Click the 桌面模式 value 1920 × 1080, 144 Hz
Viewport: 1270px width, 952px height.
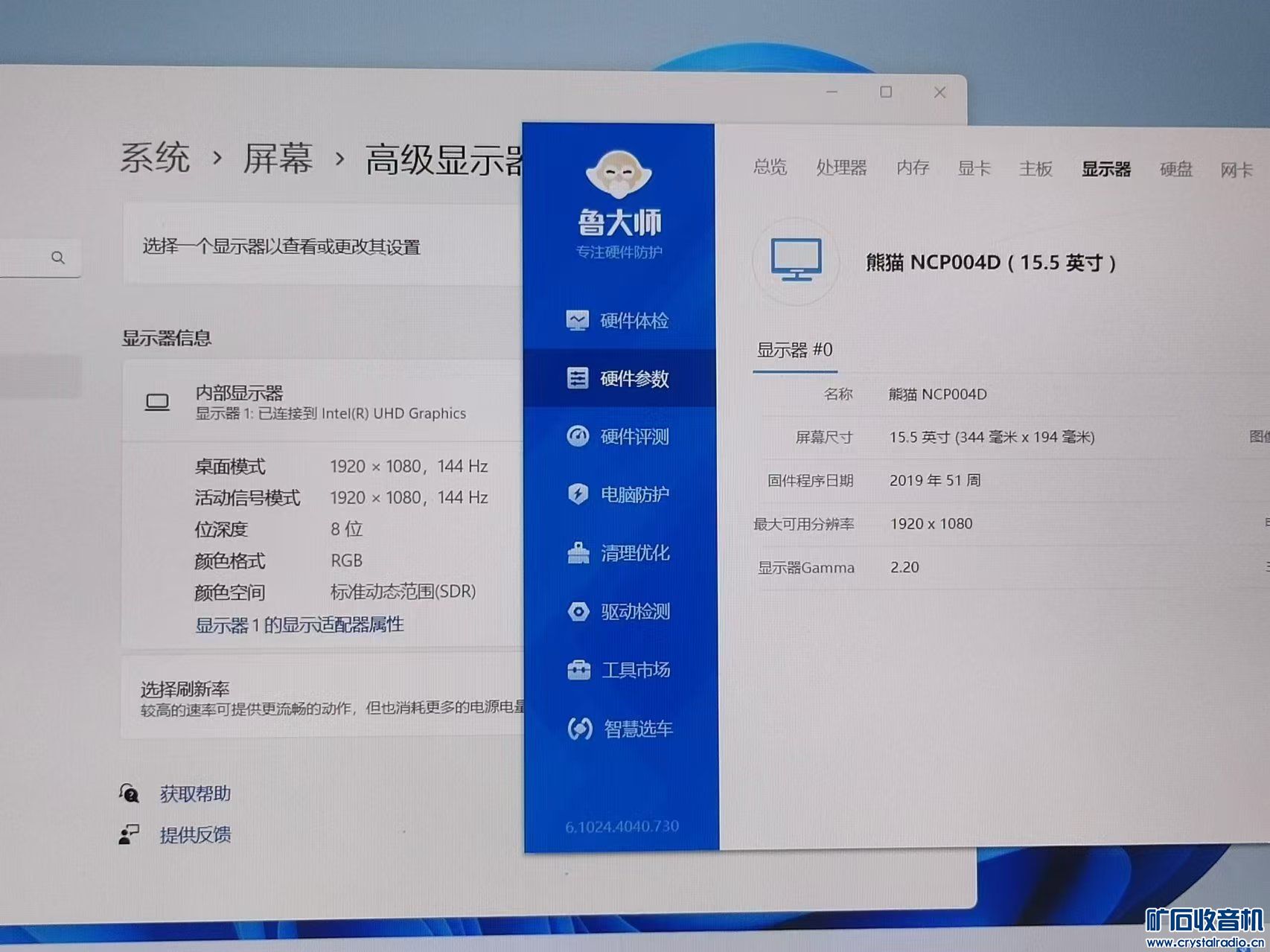click(409, 466)
